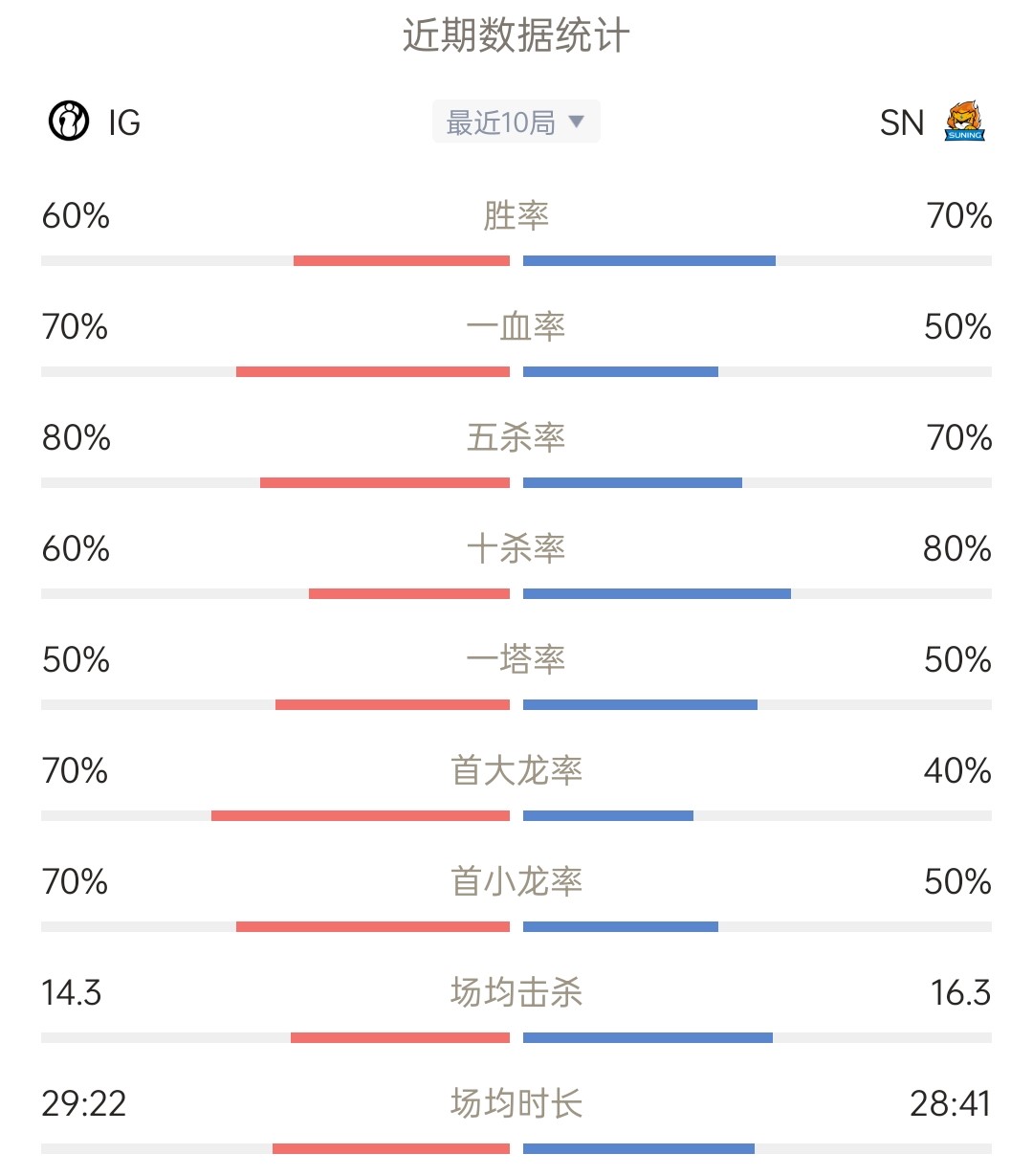Click the red IG bar for 五杀率
The height and width of the screenshot is (1176, 1033).
click(385, 483)
